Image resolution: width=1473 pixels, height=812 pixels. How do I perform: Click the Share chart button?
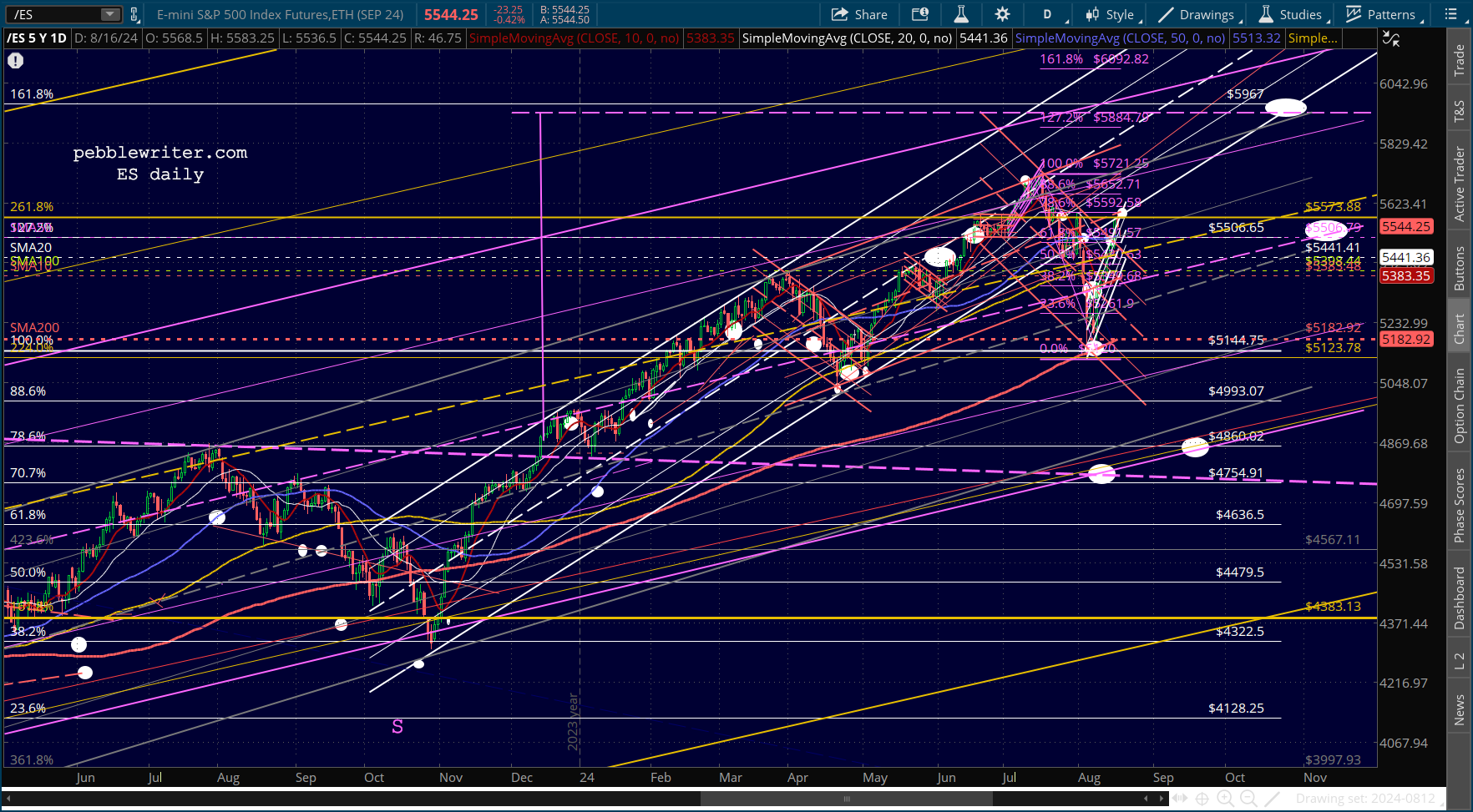click(859, 14)
